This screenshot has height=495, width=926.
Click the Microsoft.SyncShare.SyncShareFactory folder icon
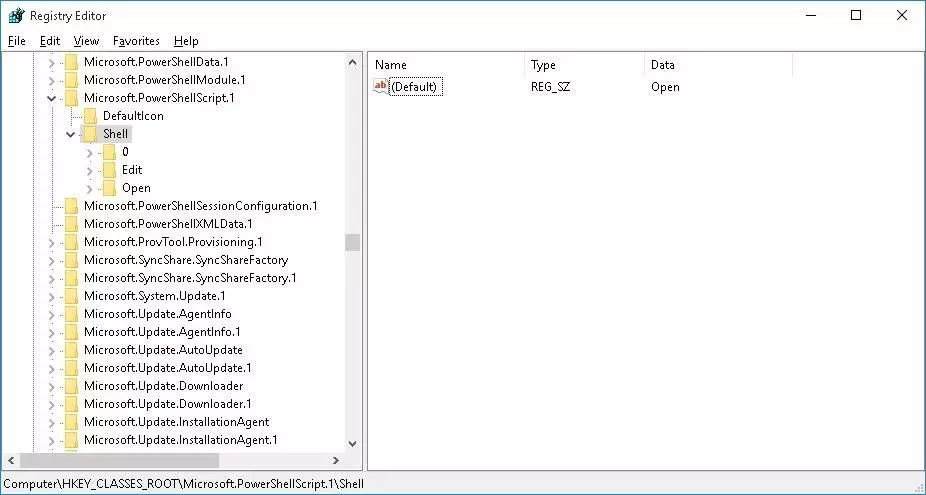coord(71,260)
